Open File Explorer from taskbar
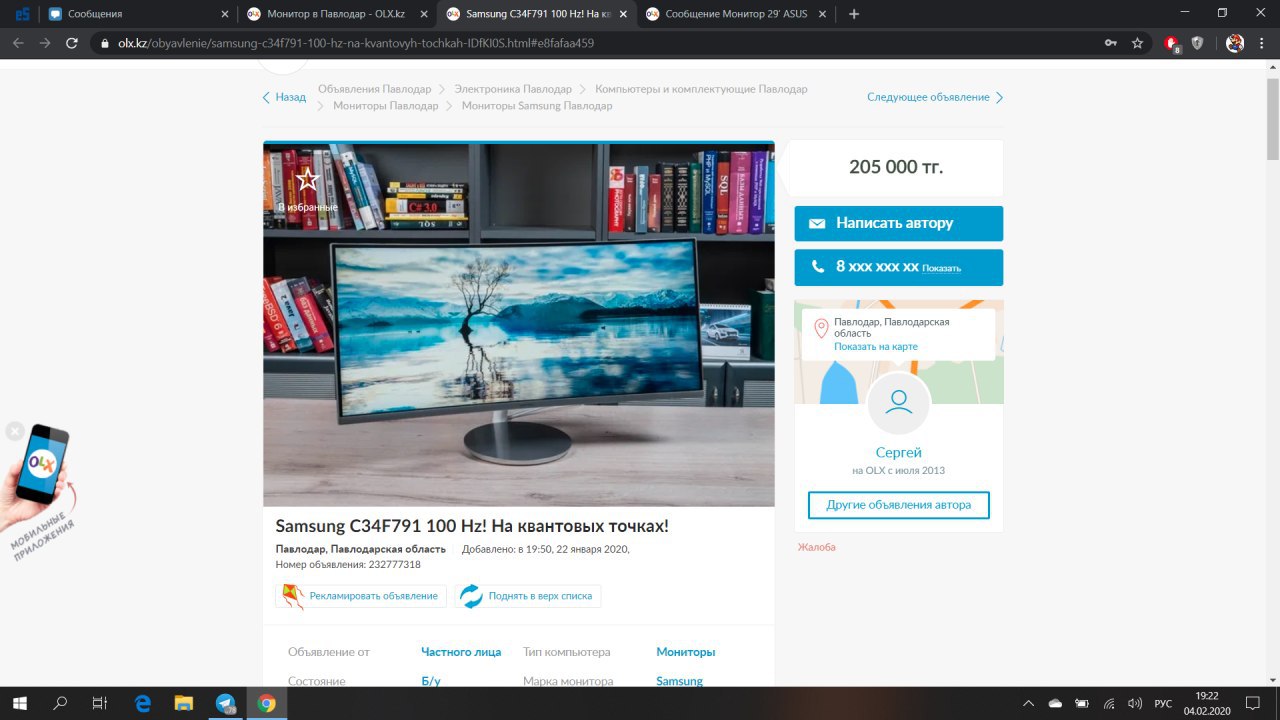This screenshot has height=720, width=1280. (183, 703)
